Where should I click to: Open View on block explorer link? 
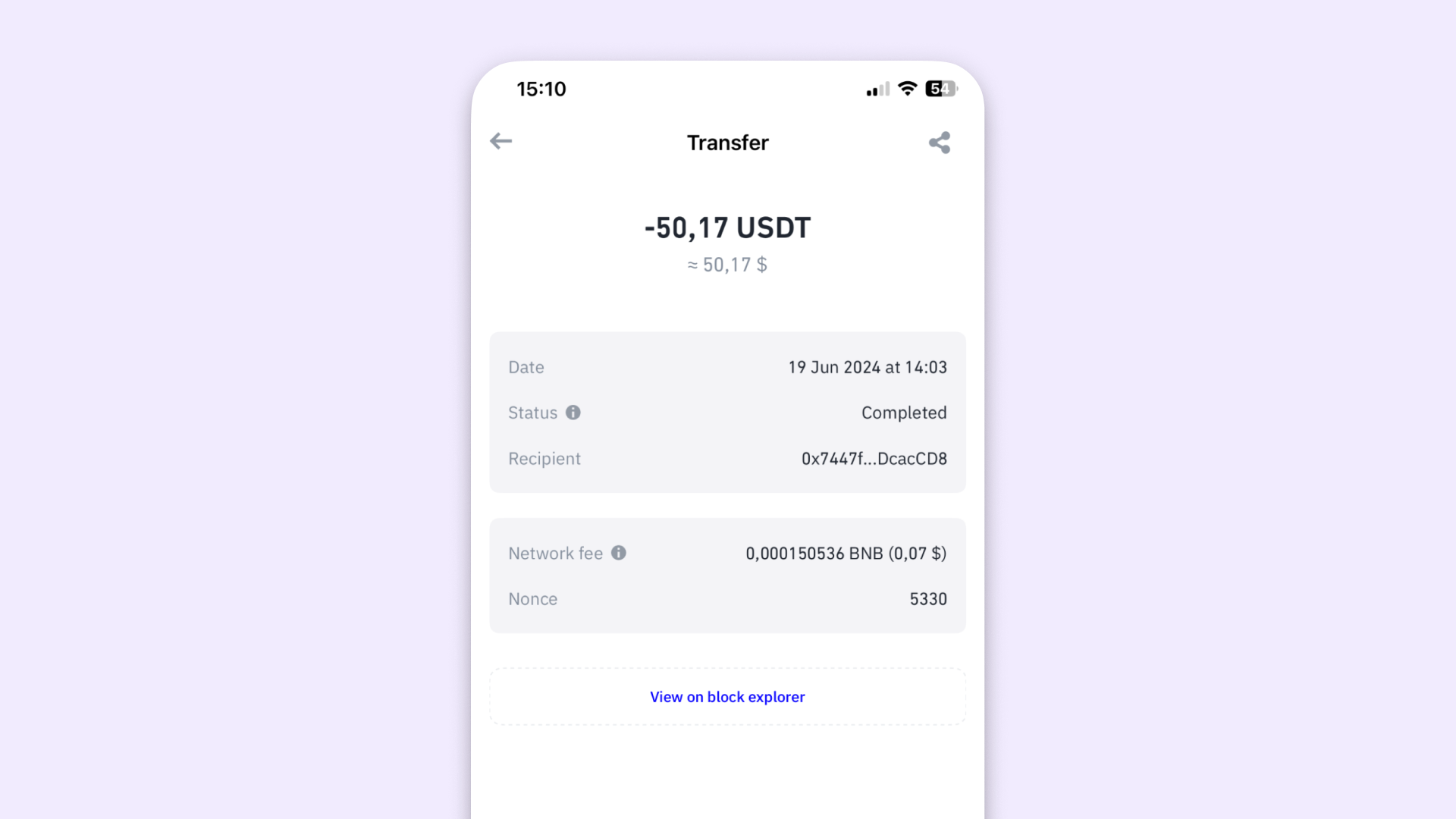[x=727, y=696]
